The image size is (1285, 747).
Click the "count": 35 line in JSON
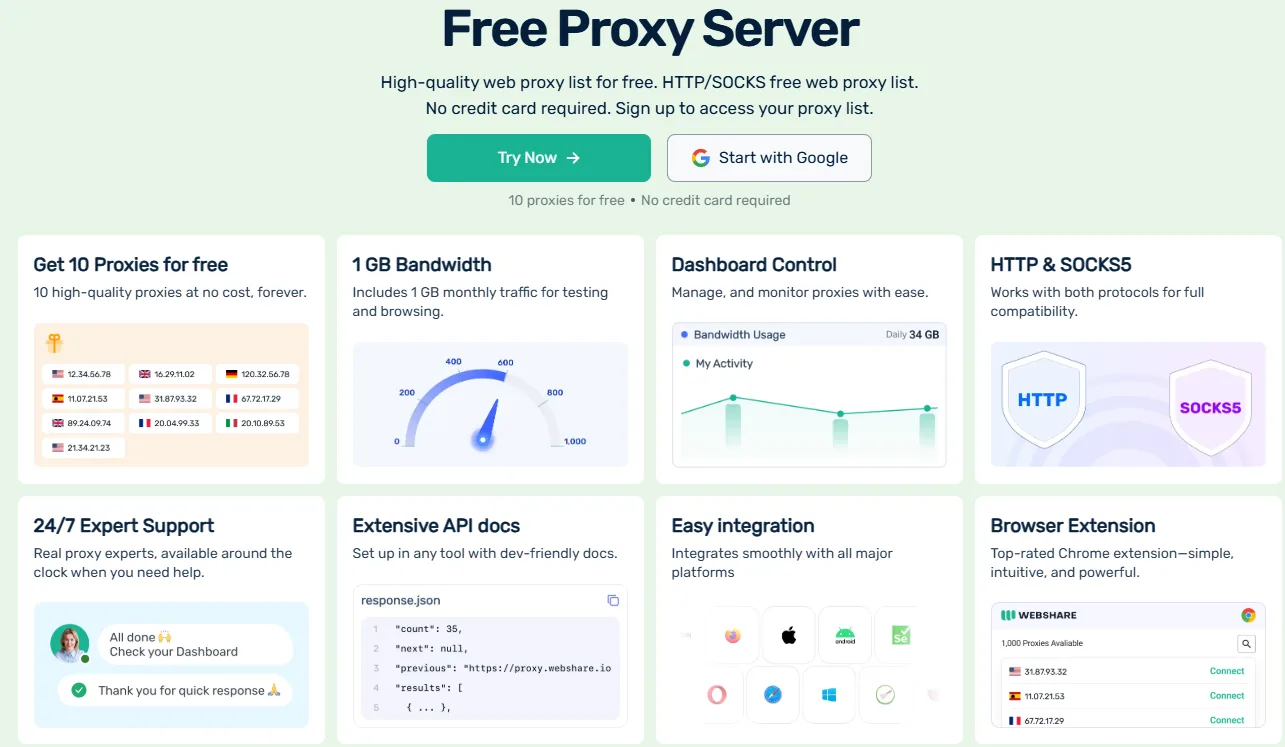(429, 629)
